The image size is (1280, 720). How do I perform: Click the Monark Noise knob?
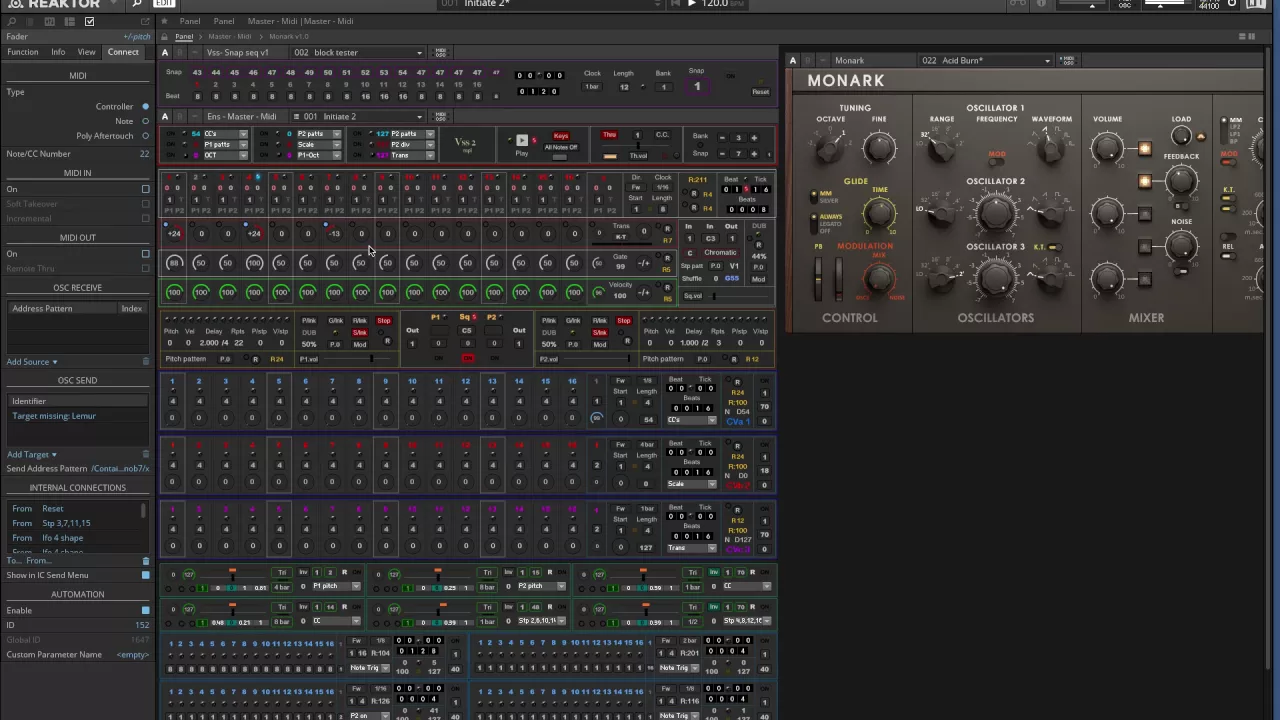[x=1181, y=246]
